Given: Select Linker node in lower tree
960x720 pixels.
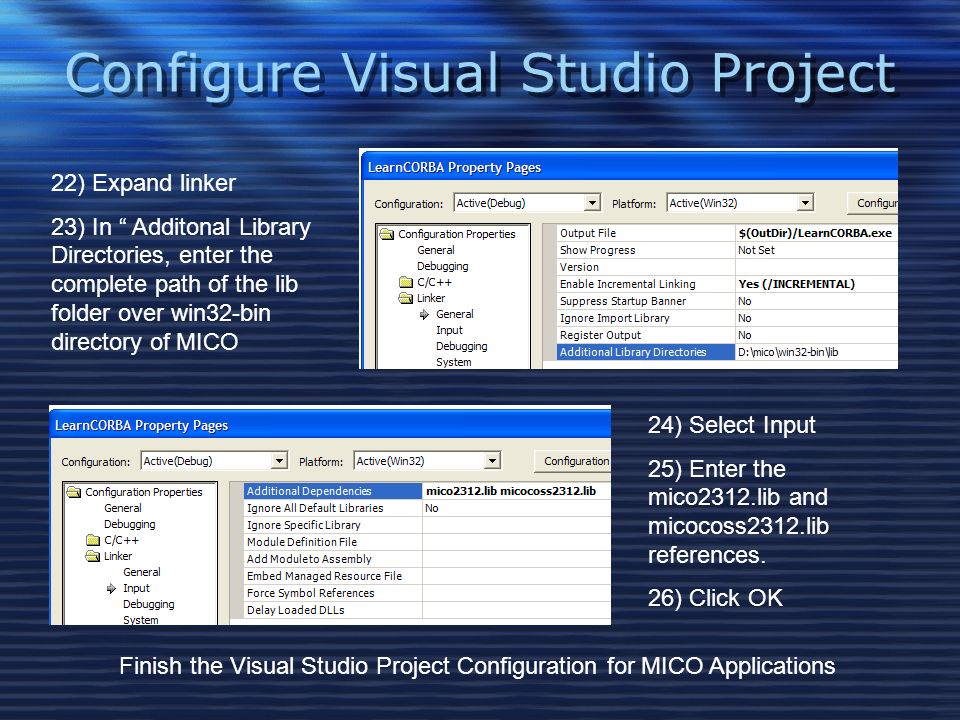Looking at the screenshot, I should (x=118, y=556).
